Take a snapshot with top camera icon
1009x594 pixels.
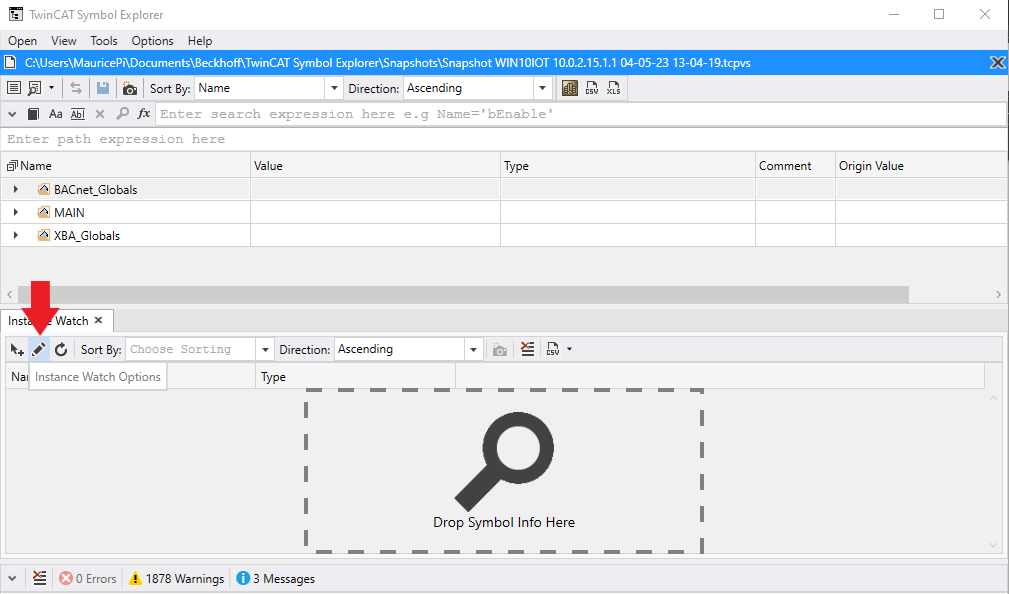coord(129,89)
